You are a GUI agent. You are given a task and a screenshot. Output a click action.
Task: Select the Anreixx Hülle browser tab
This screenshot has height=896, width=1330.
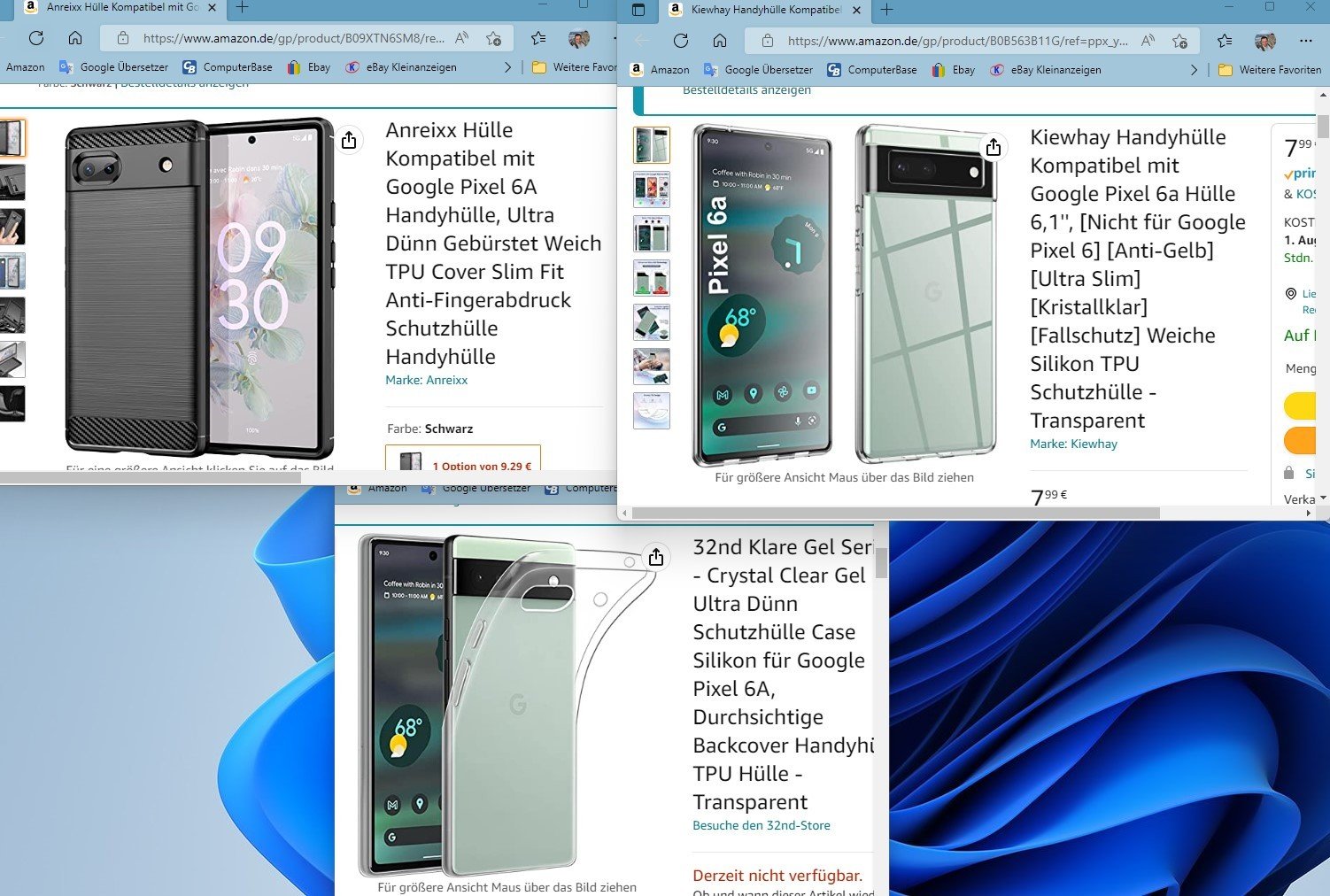coord(120,8)
